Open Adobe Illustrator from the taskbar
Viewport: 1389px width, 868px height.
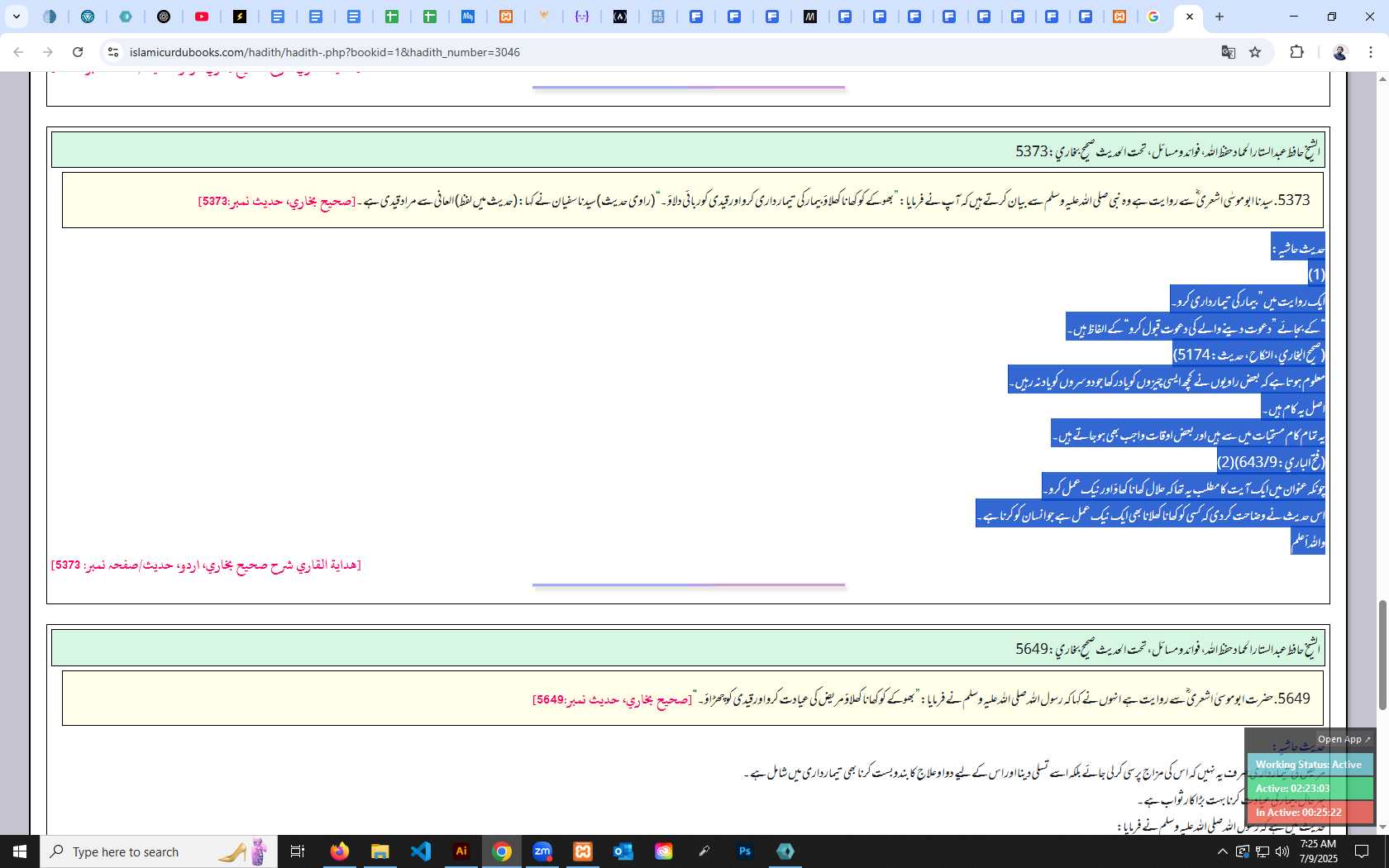[461, 851]
